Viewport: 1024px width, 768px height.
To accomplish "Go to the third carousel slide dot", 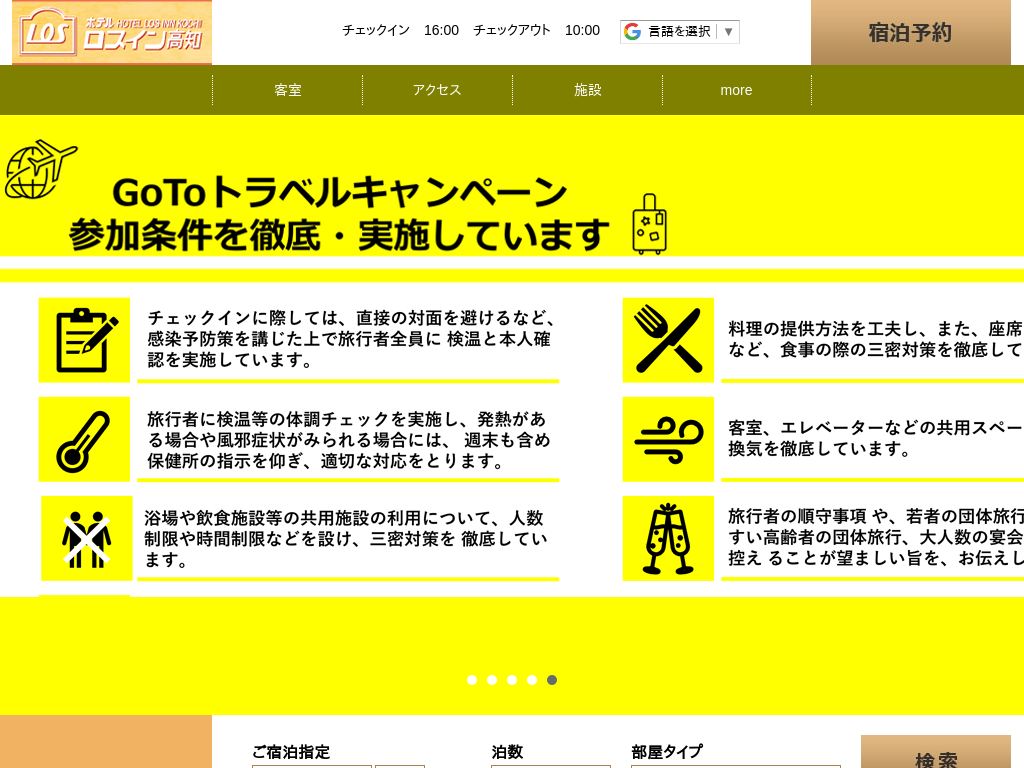I will pyautogui.click(x=512, y=680).
